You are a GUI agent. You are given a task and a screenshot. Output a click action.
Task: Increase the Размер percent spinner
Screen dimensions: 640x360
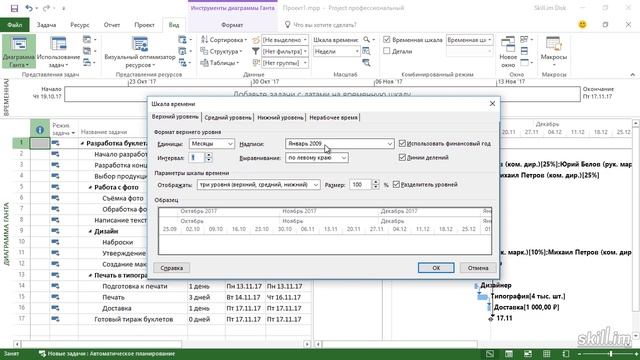pyautogui.click(x=376, y=182)
